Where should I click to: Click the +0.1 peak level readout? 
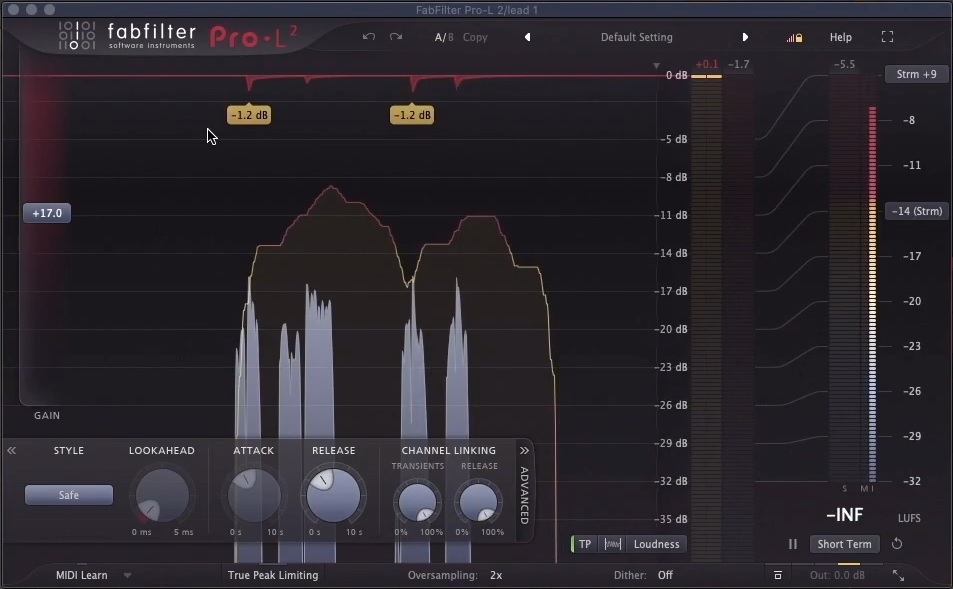click(706, 64)
